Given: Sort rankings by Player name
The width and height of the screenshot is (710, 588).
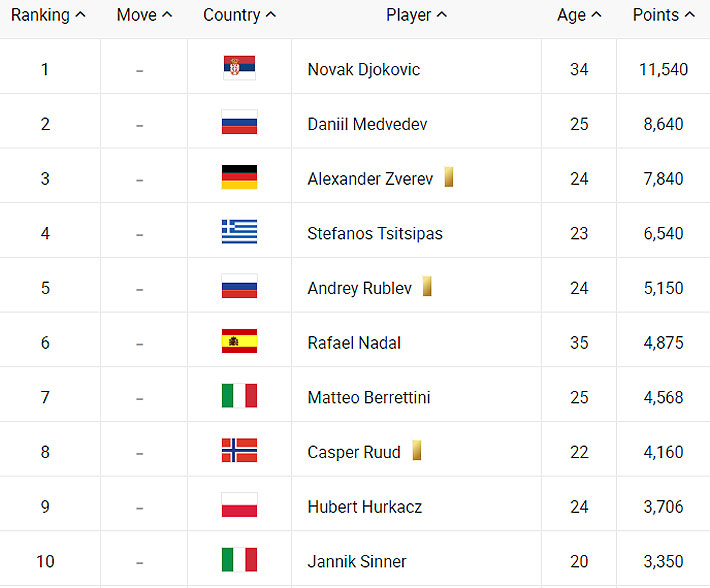Looking at the screenshot, I should click(x=416, y=15).
